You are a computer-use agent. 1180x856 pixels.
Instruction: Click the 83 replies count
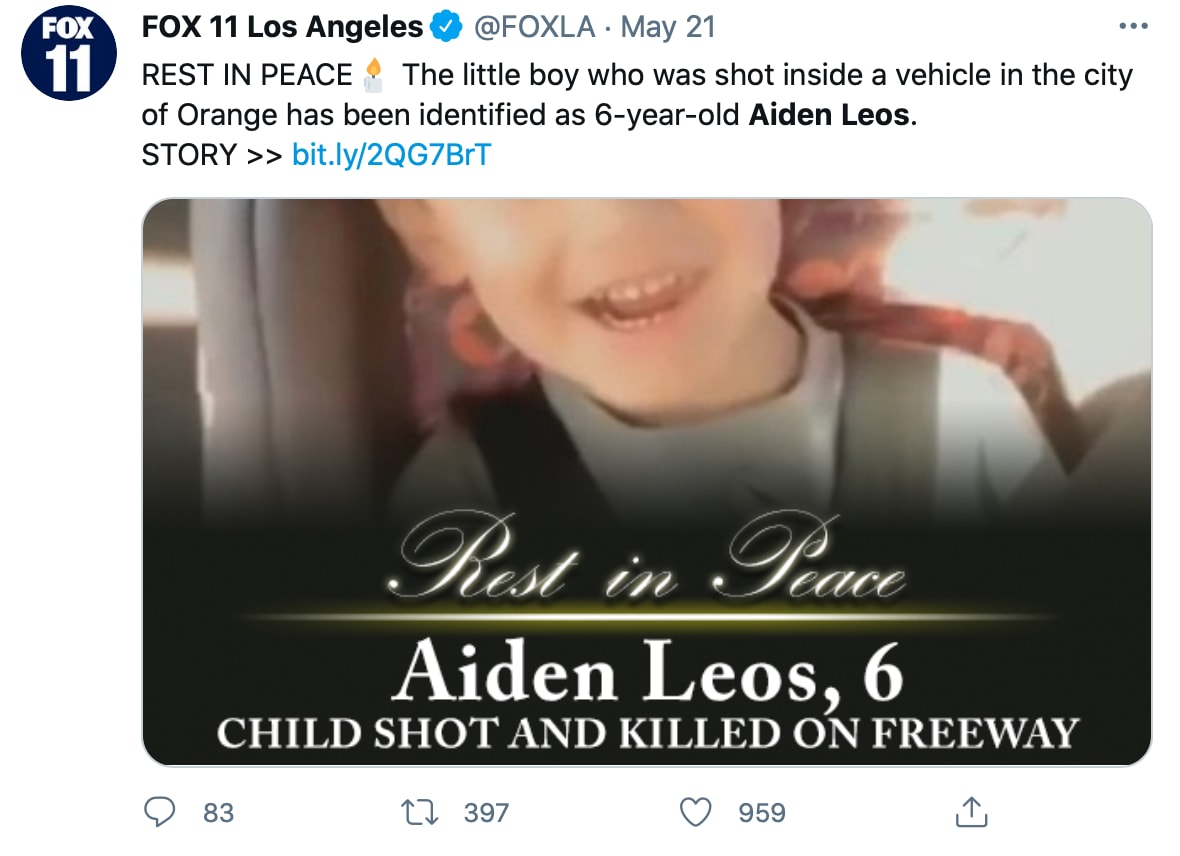[218, 813]
